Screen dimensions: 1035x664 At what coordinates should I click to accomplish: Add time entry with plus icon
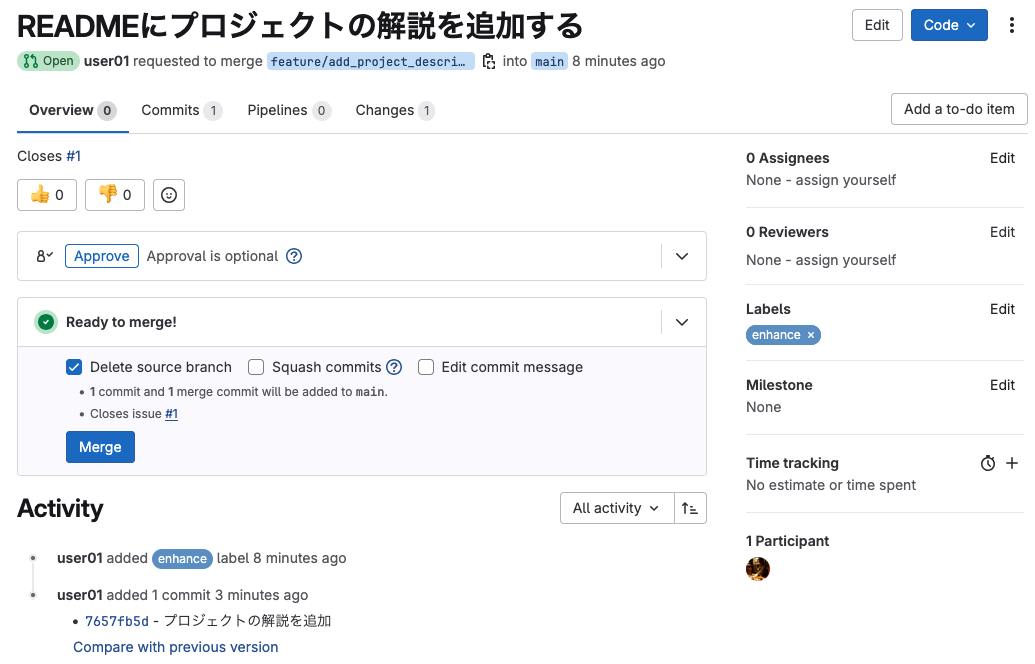[1012, 463]
